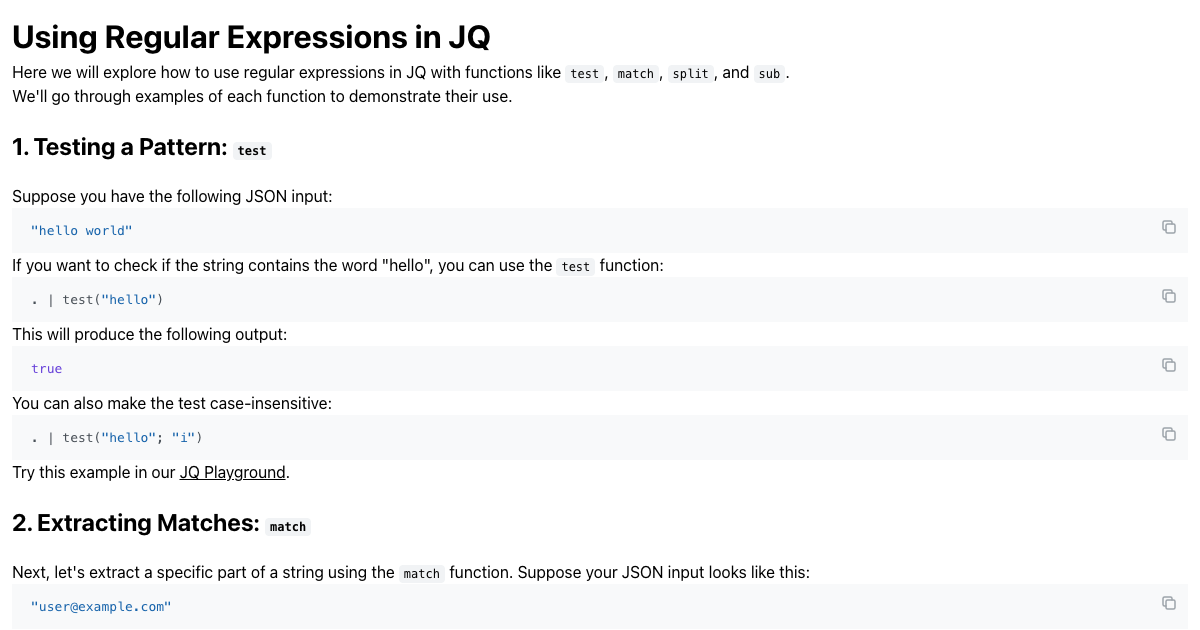1200x630 pixels.
Task: Click the inline split code in the intro
Action: click(x=690, y=73)
